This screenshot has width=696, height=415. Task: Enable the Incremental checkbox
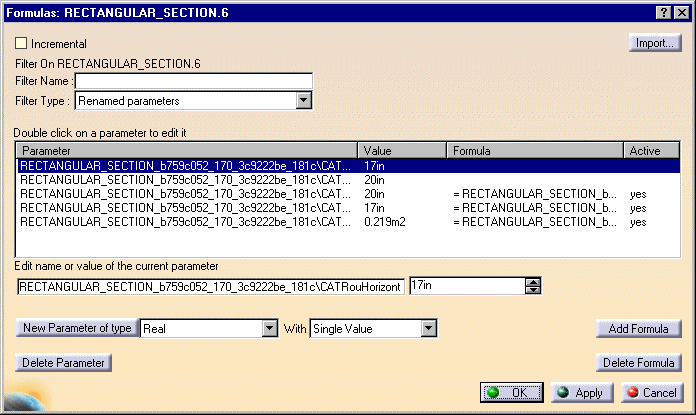coord(22,44)
